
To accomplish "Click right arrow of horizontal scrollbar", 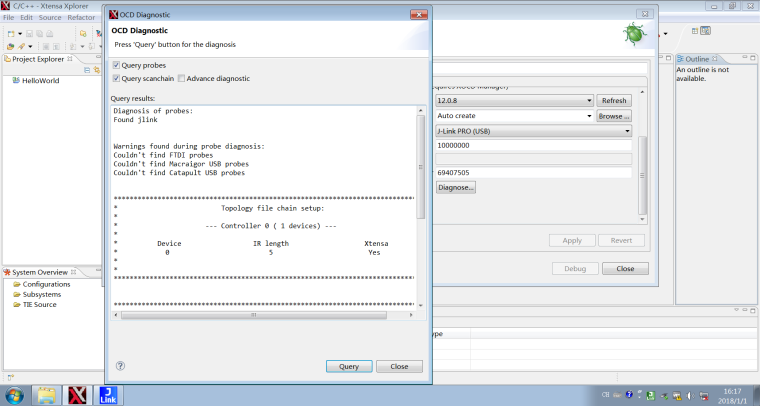I will [411, 315].
